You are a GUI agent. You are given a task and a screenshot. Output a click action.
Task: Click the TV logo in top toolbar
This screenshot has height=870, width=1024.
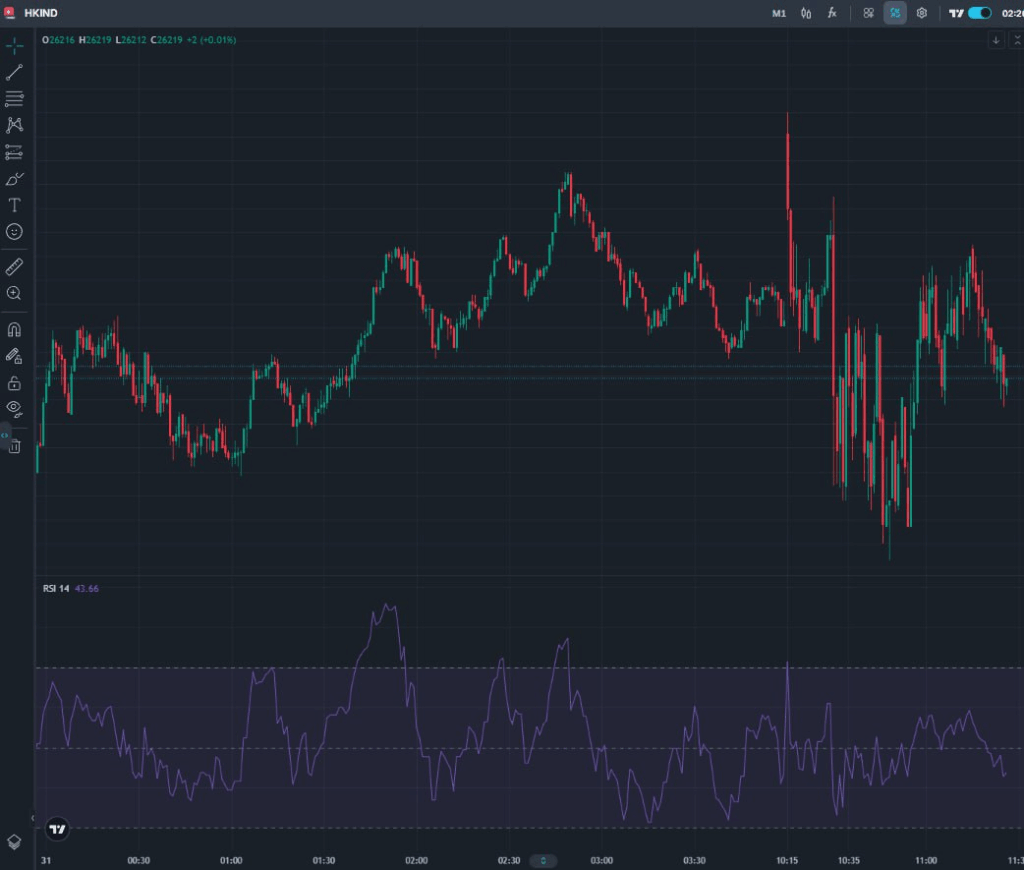956,13
